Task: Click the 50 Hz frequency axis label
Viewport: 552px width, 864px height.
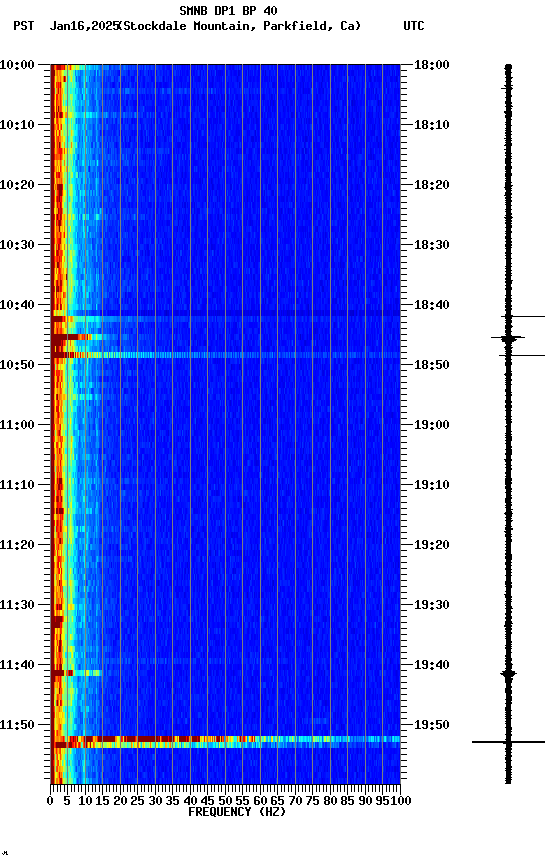Action: (225, 801)
